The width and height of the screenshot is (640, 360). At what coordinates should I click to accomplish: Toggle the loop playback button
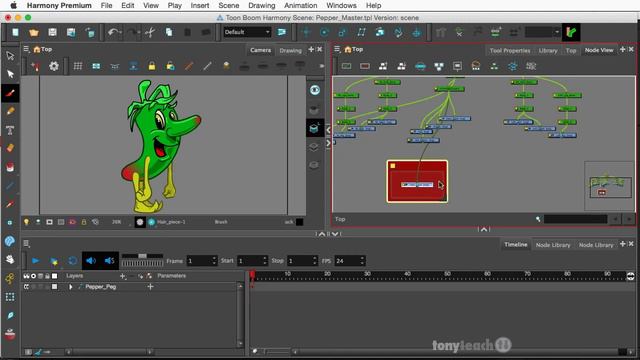tap(72, 260)
